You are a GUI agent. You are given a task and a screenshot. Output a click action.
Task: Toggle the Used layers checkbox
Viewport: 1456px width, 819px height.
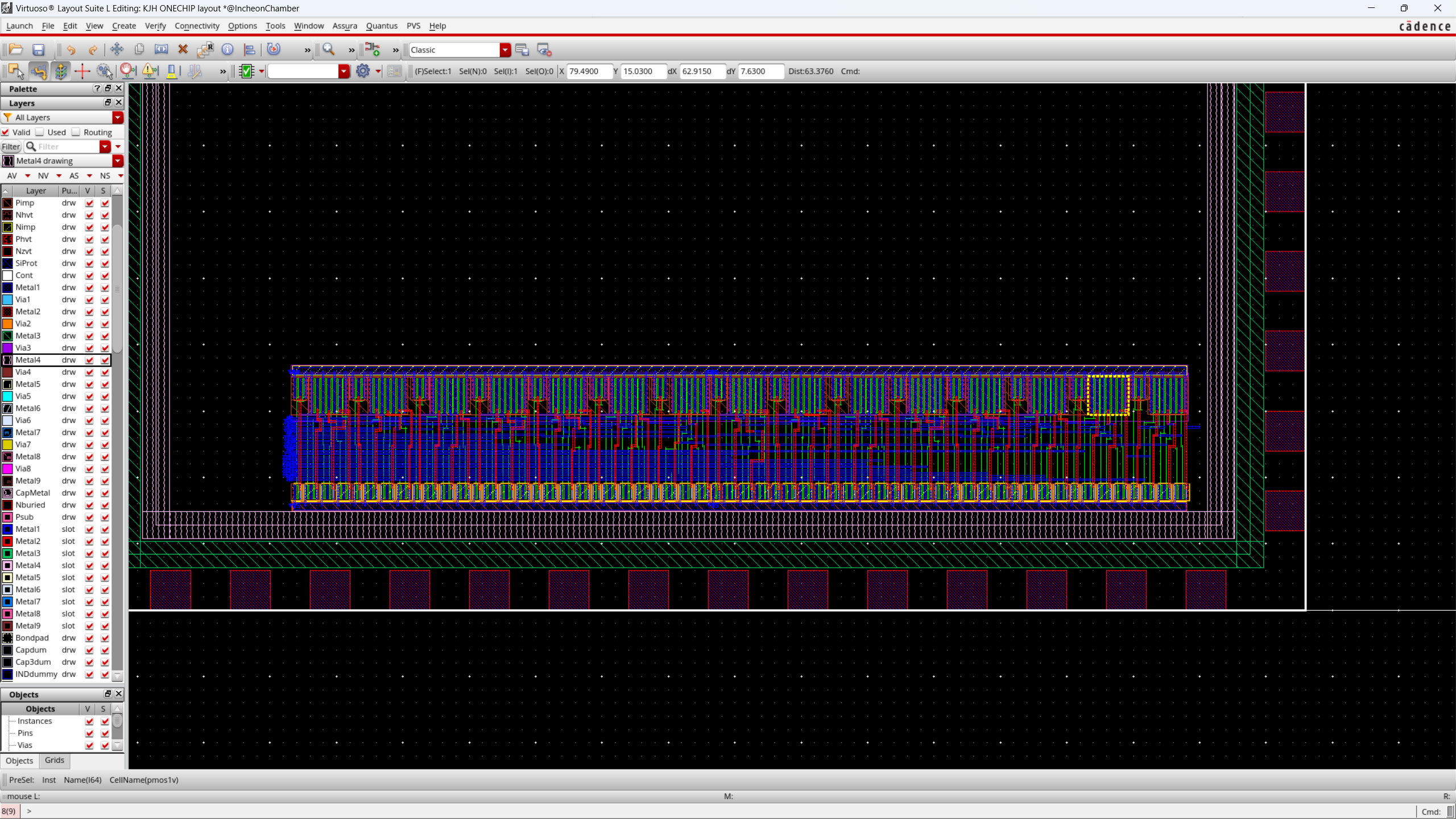point(40,132)
